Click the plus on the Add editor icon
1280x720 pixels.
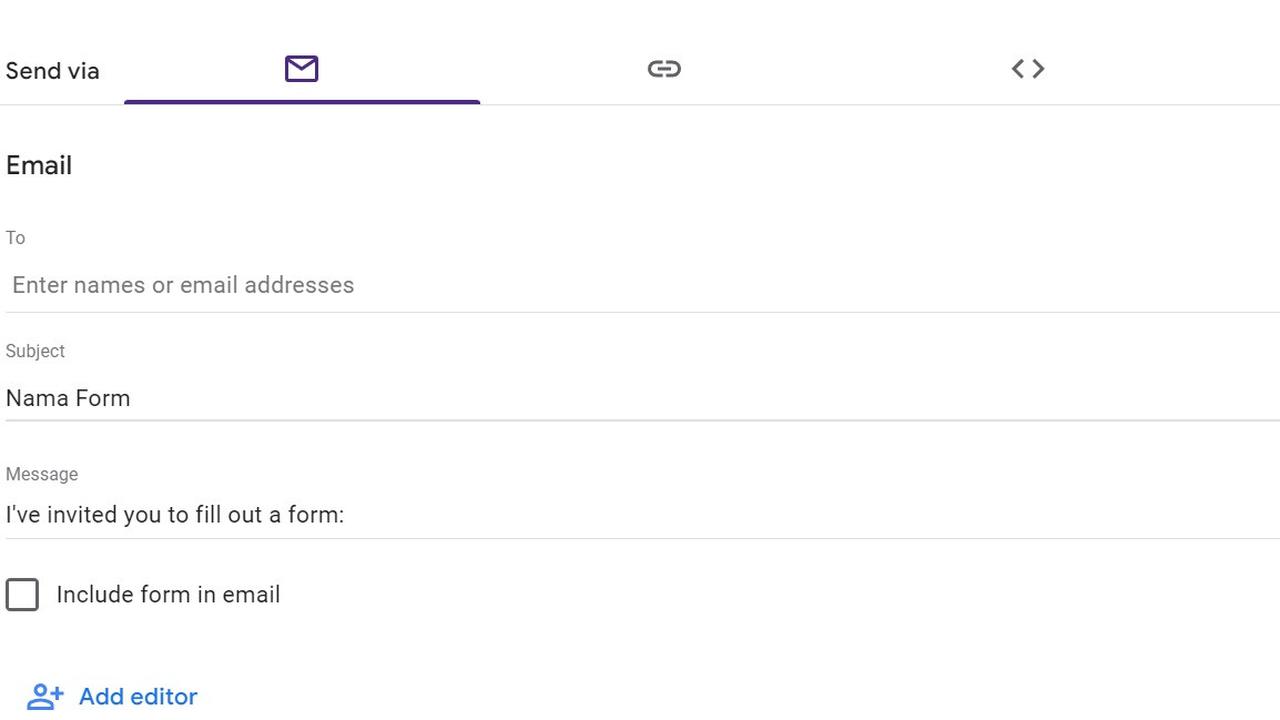[x=58, y=690]
